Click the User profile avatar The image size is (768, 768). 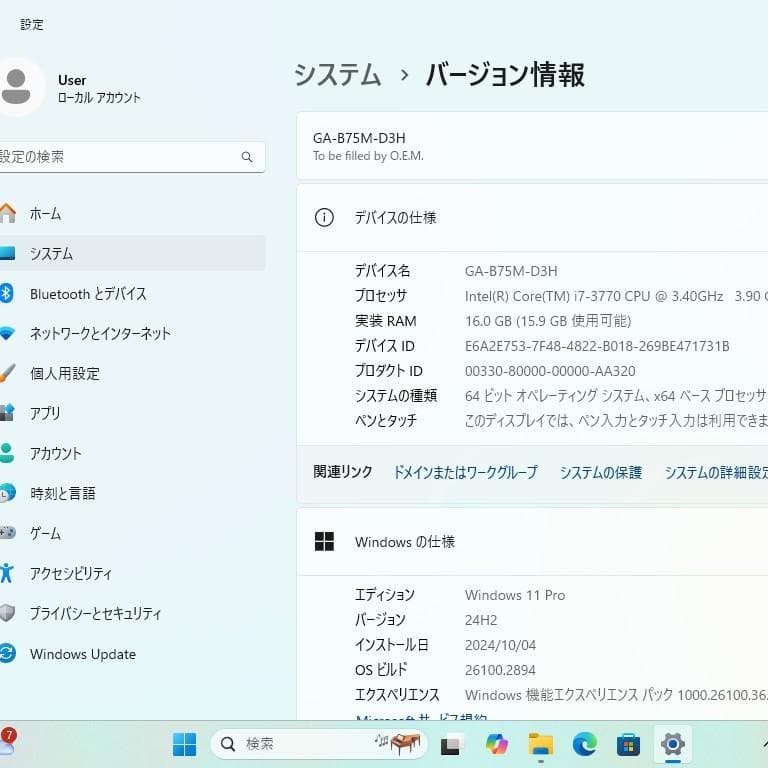pos(17,87)
